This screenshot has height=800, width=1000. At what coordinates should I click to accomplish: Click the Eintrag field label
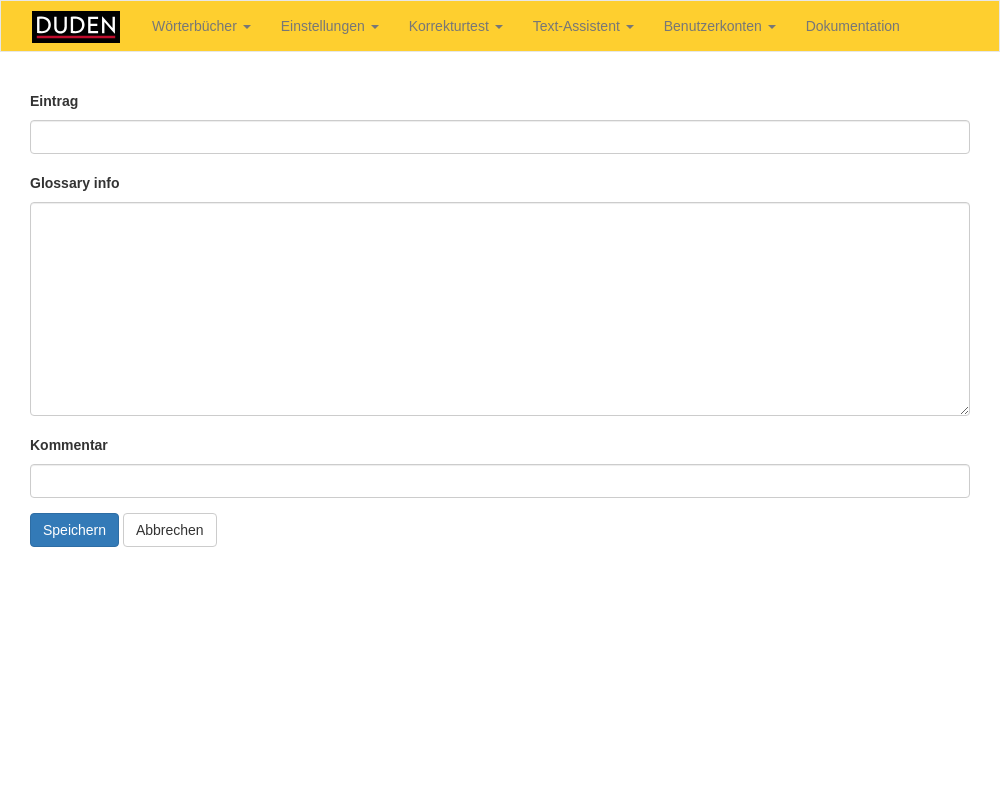[54, 101]
